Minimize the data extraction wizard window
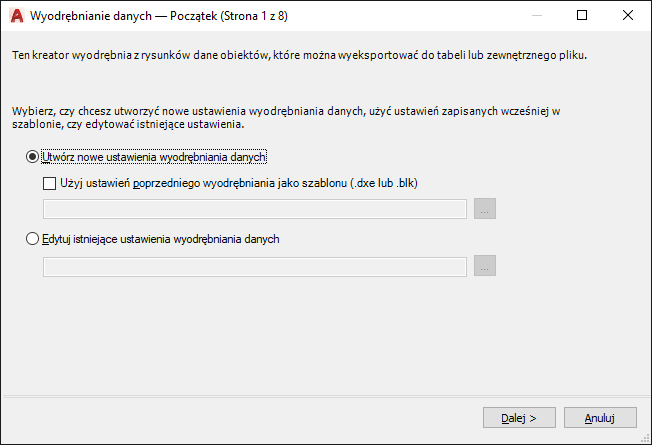The height and width of the screenshot is (445, 652). 538,16
